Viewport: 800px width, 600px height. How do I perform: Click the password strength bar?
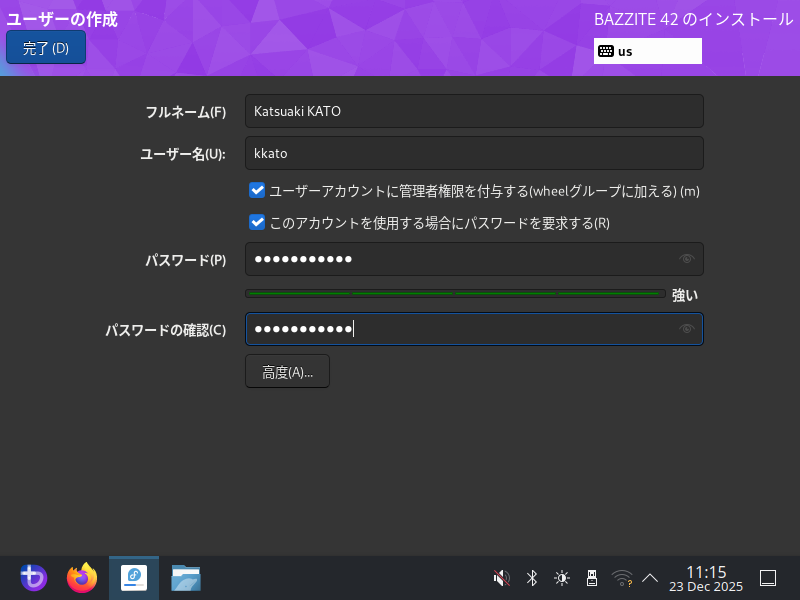coord(455,294)
